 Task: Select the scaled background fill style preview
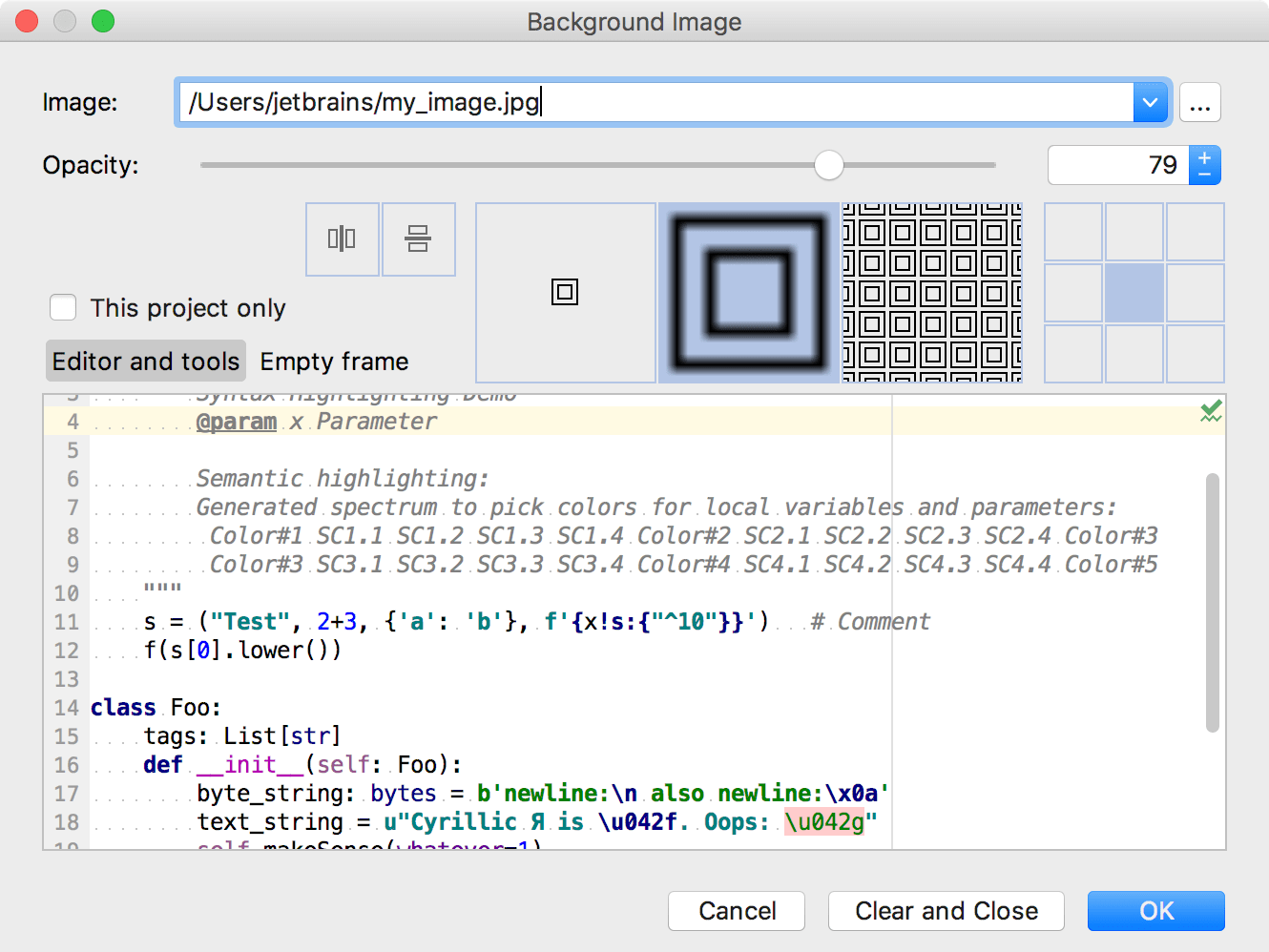[x=748, y=292]
